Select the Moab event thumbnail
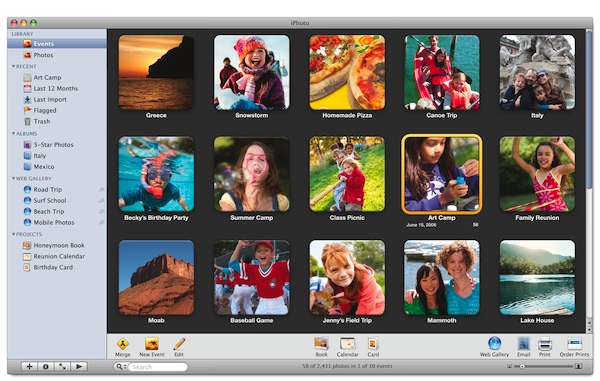The width and height of the screenshot is (600, 381). coord(156,277)
